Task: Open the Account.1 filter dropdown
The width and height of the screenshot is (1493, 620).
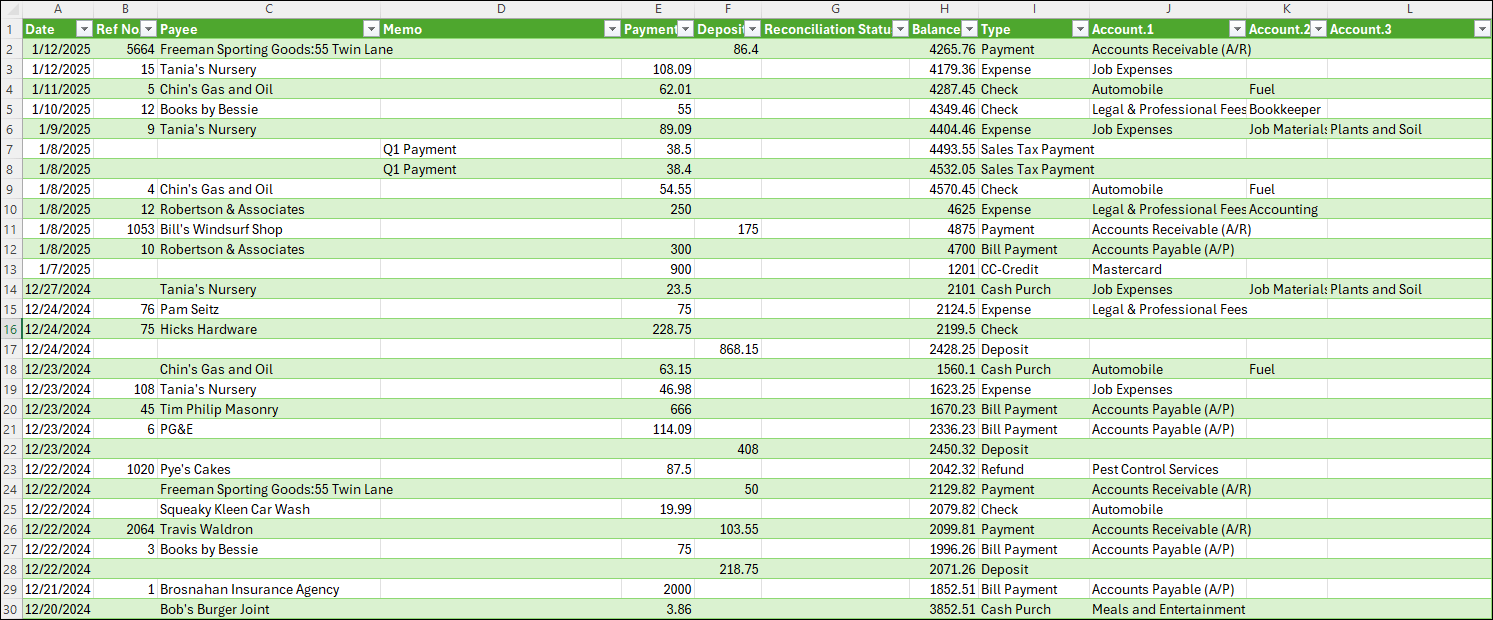Action: coord(1237,30)
